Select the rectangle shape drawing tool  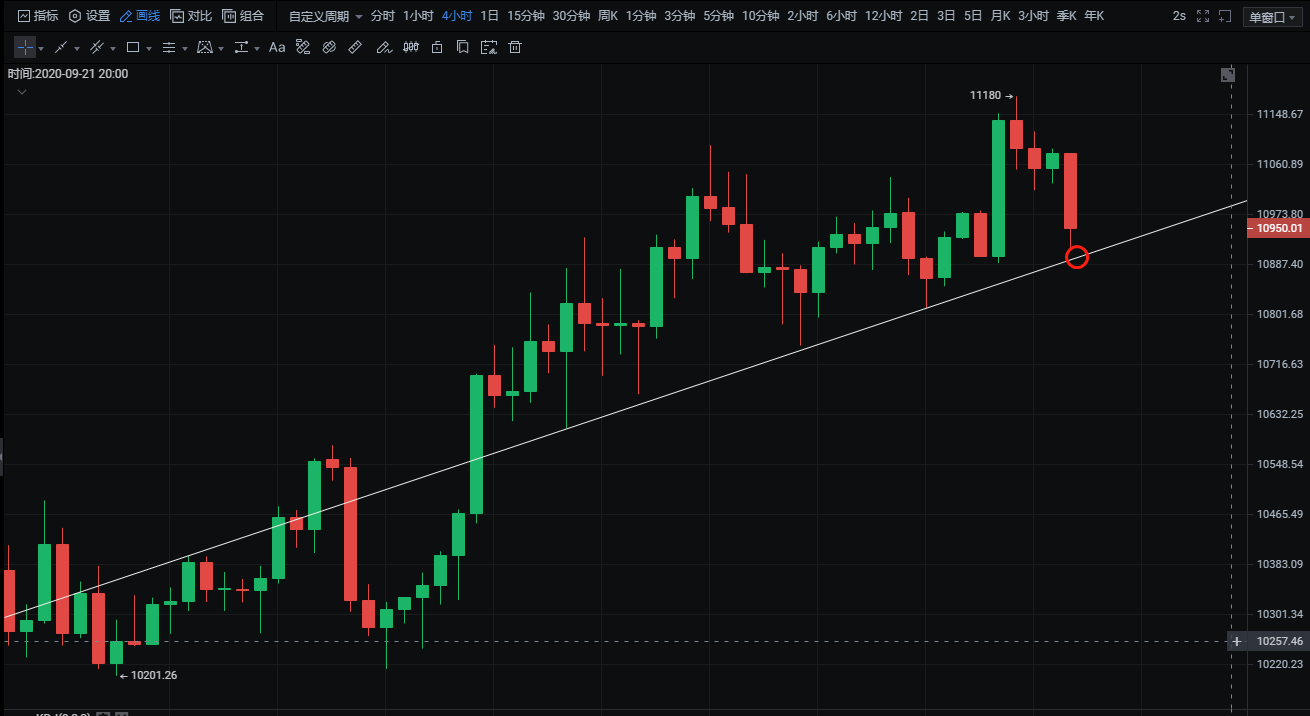133,47
